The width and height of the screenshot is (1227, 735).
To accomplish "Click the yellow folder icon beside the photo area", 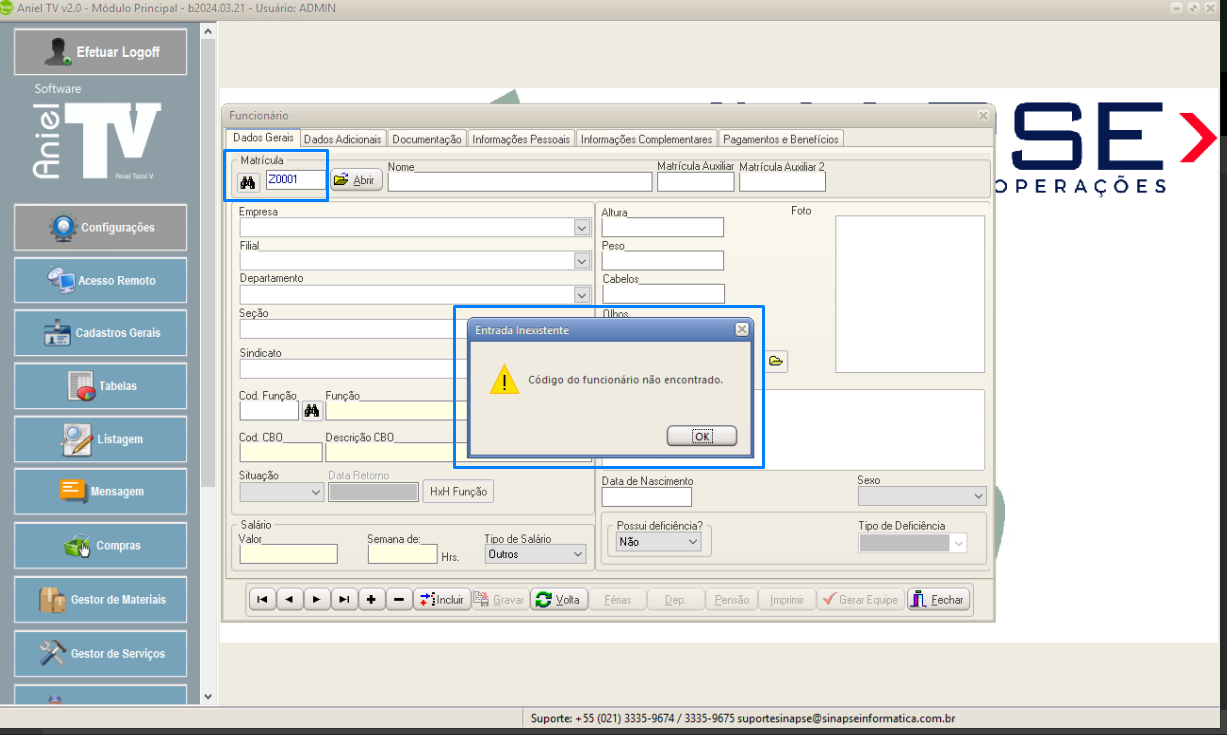I will [x=776, y=361].
